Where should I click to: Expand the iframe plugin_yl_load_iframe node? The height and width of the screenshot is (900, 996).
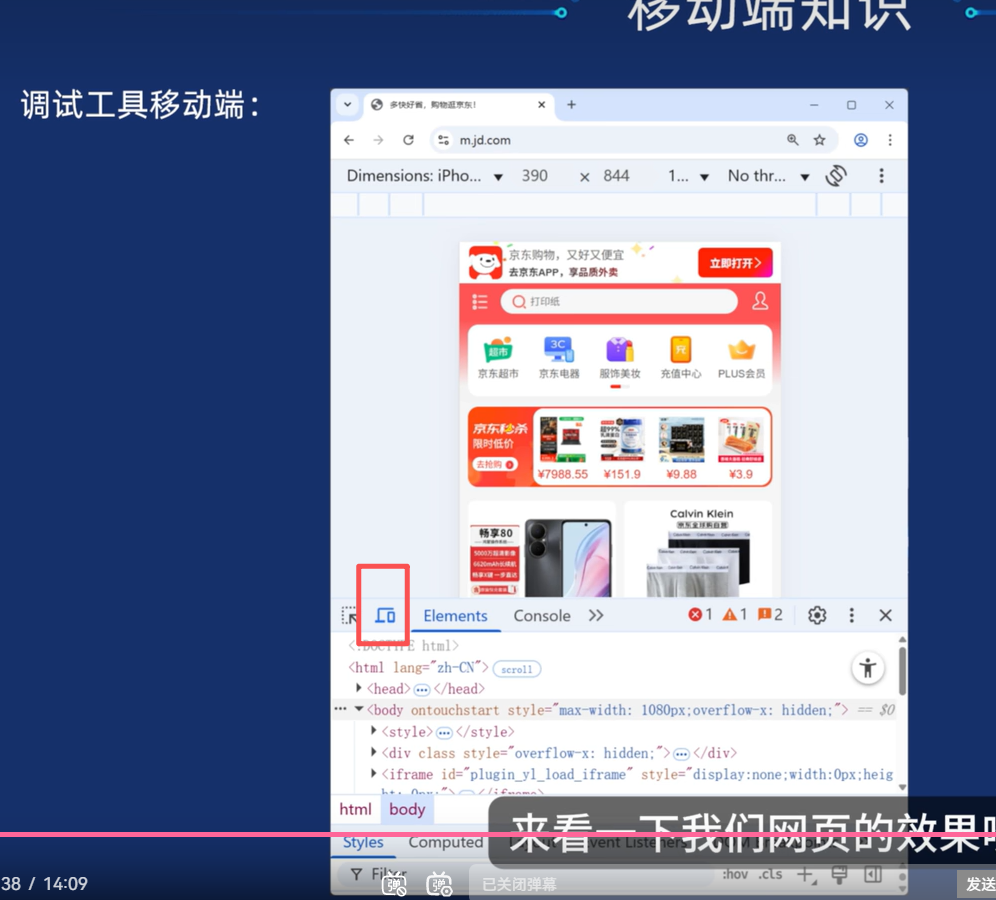coord(374,773)
